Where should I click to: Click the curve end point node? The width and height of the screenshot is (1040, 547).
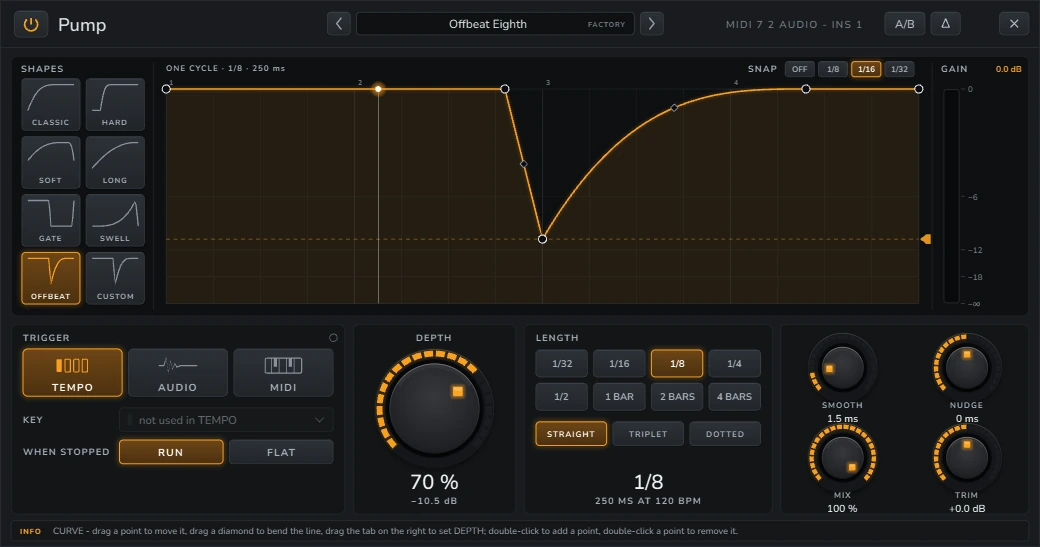click(919, 89)
